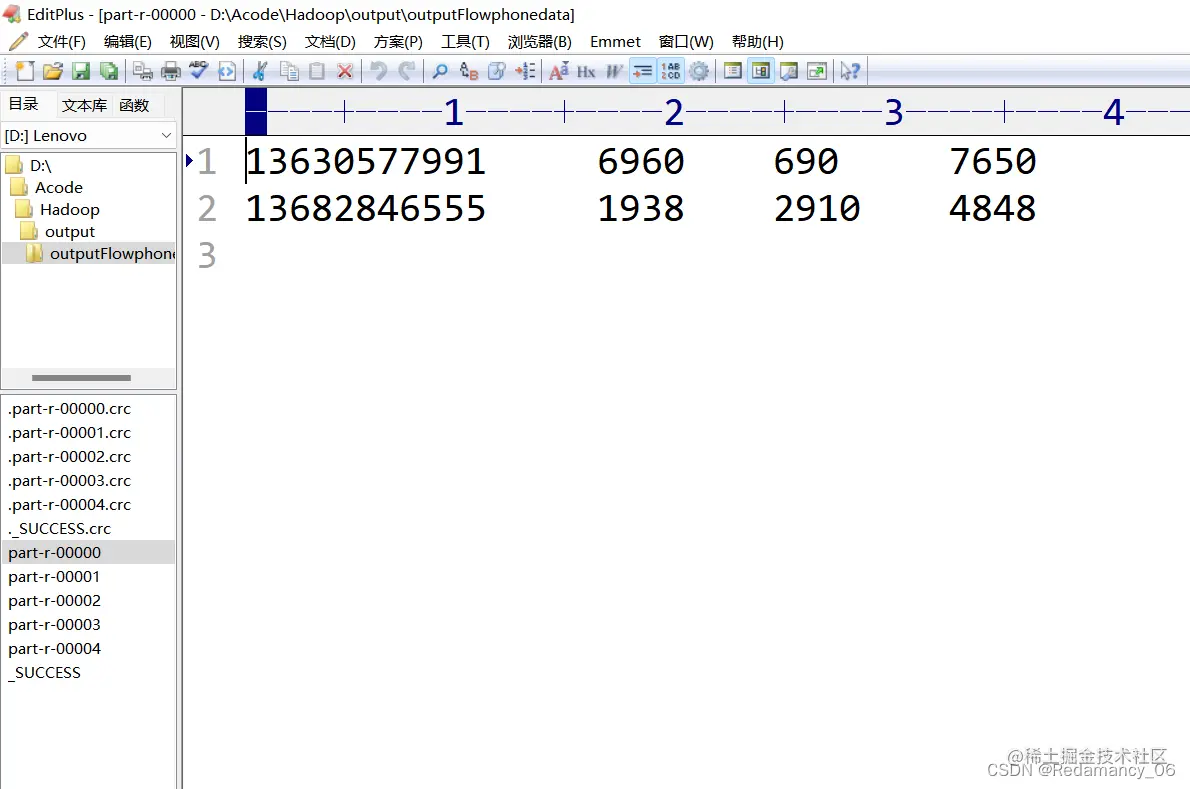The height and width of the screenshot is (789, 1190).
Task: Click the red X Delete icon
Action: [345, 71]
